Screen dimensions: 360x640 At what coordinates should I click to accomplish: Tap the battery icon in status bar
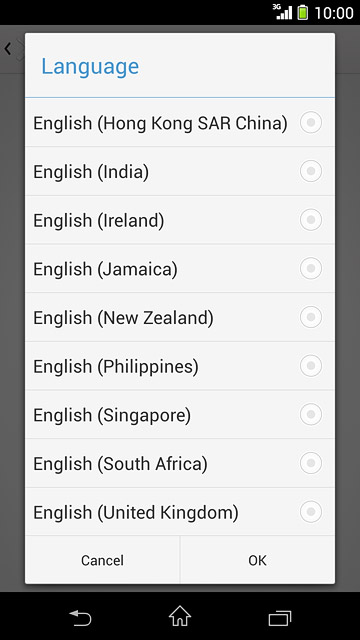302,12
